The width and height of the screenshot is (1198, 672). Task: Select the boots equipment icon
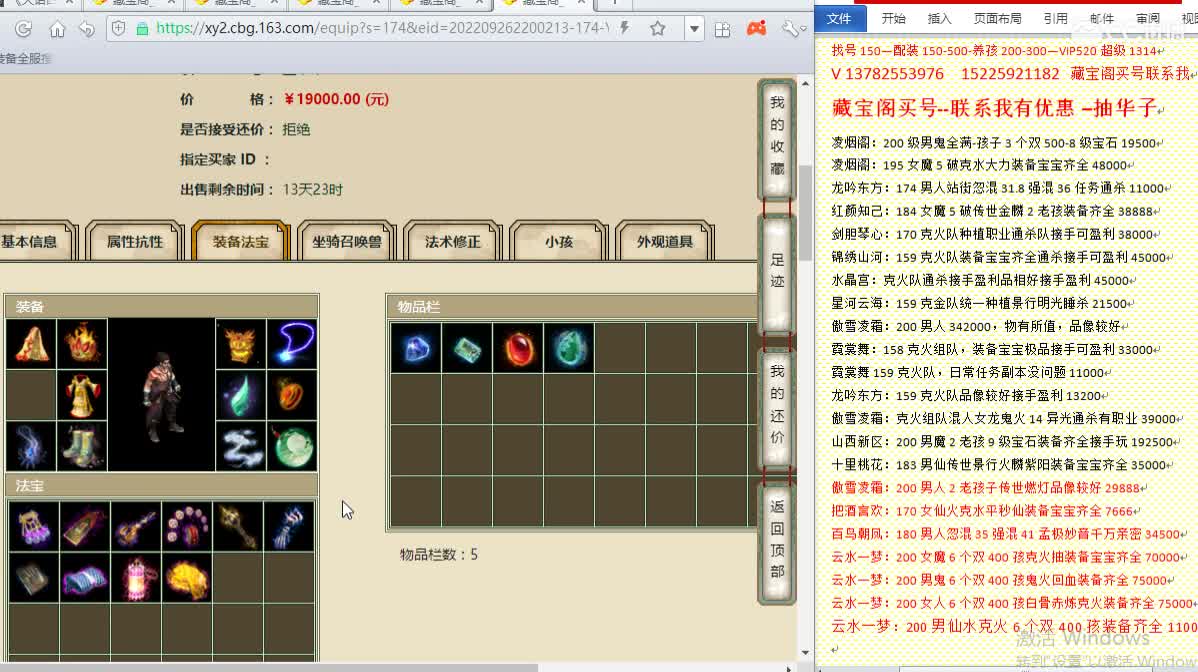(x=82, y=446)
